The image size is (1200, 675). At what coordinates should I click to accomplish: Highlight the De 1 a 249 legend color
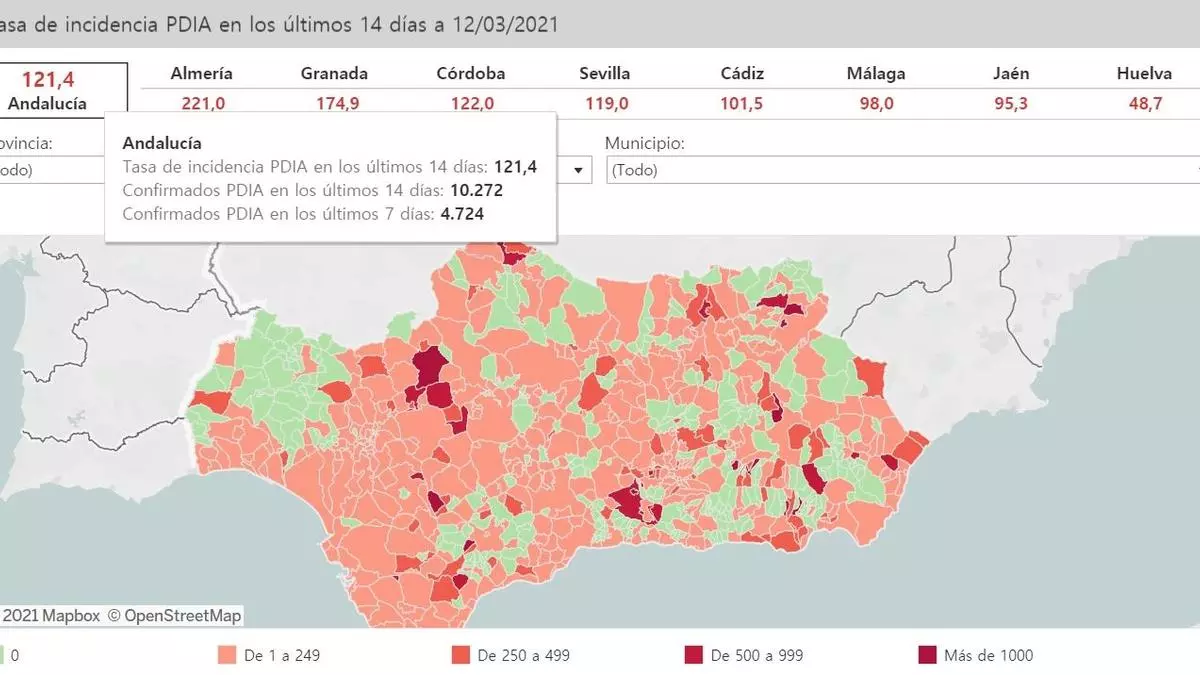click(226, 656)
